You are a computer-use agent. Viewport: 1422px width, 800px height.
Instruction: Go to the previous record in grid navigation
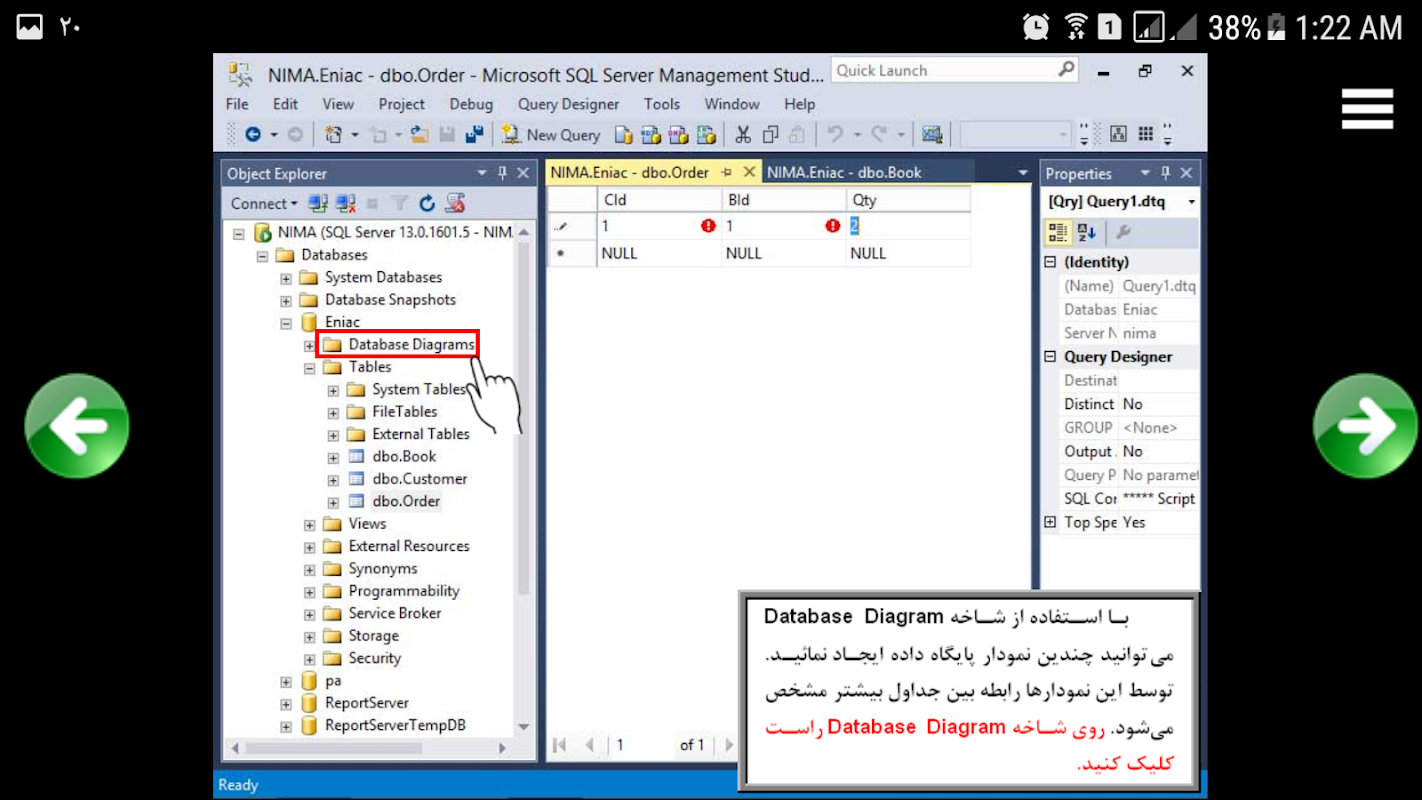click(590, 745)
